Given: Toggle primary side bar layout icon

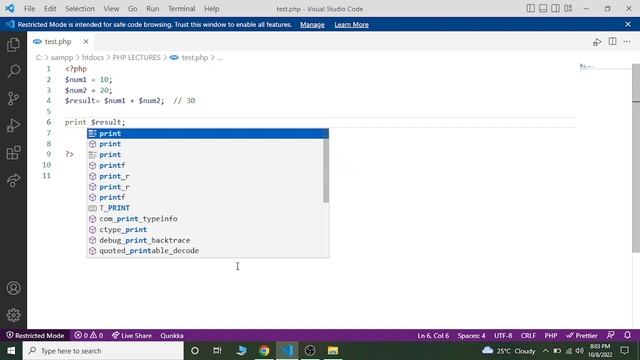Looking at the screenshot, I should (x=531, y=8).
